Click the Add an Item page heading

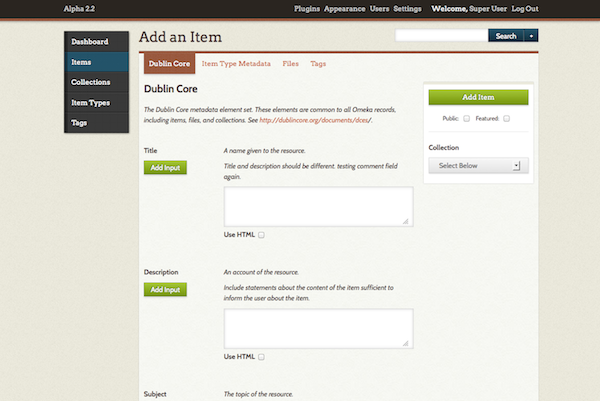click(x=180, y=37)
